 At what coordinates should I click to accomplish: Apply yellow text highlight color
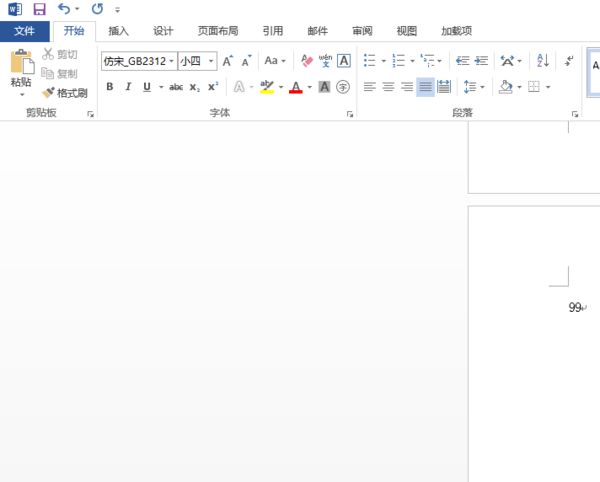(267, 87)
